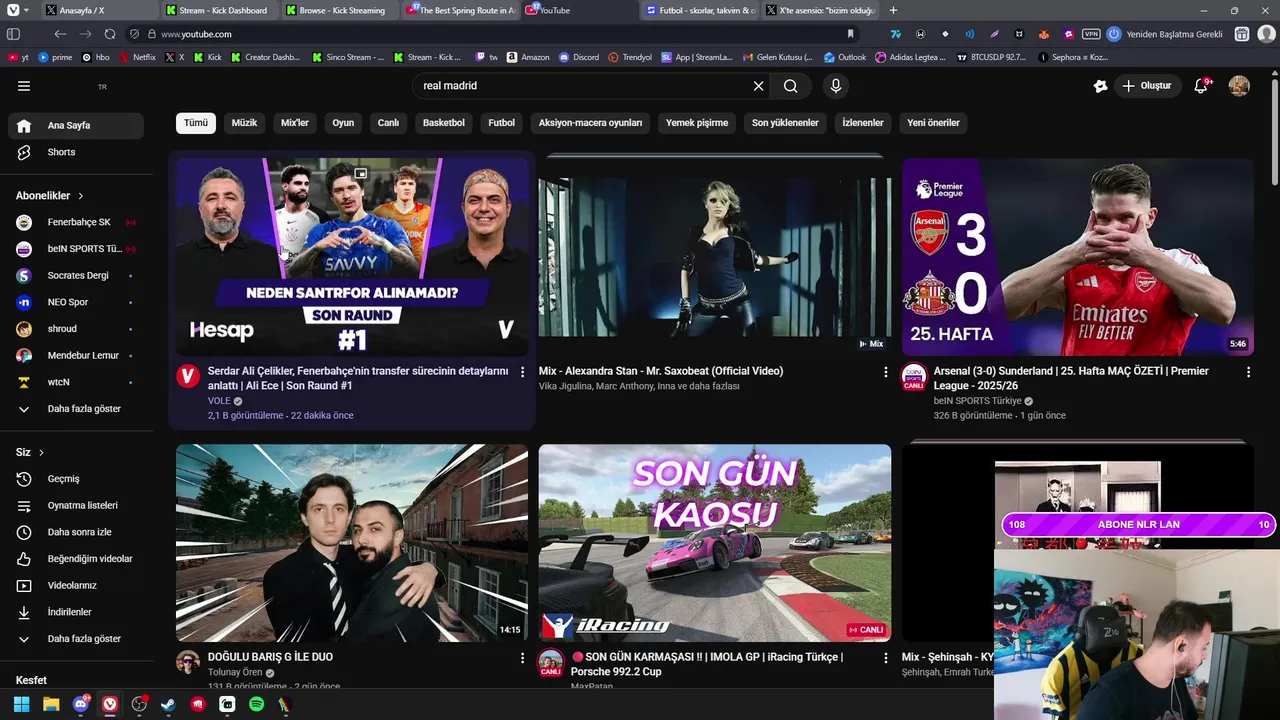Open Discord from the Windows taskbar
Viewport: 1280px width, 720px height.
pos(81,705)
